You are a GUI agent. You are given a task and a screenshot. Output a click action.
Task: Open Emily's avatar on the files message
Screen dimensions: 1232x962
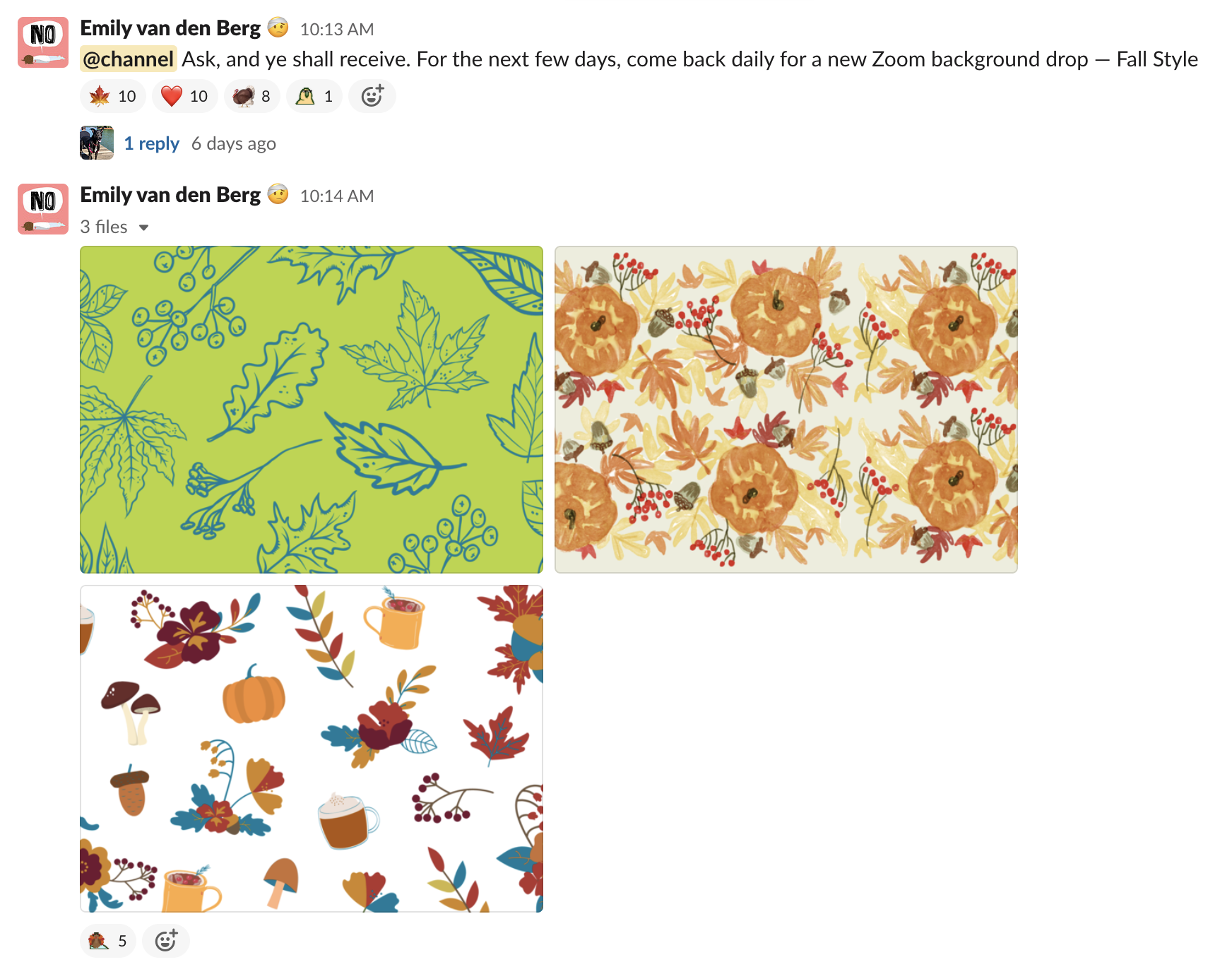[43, 209]
